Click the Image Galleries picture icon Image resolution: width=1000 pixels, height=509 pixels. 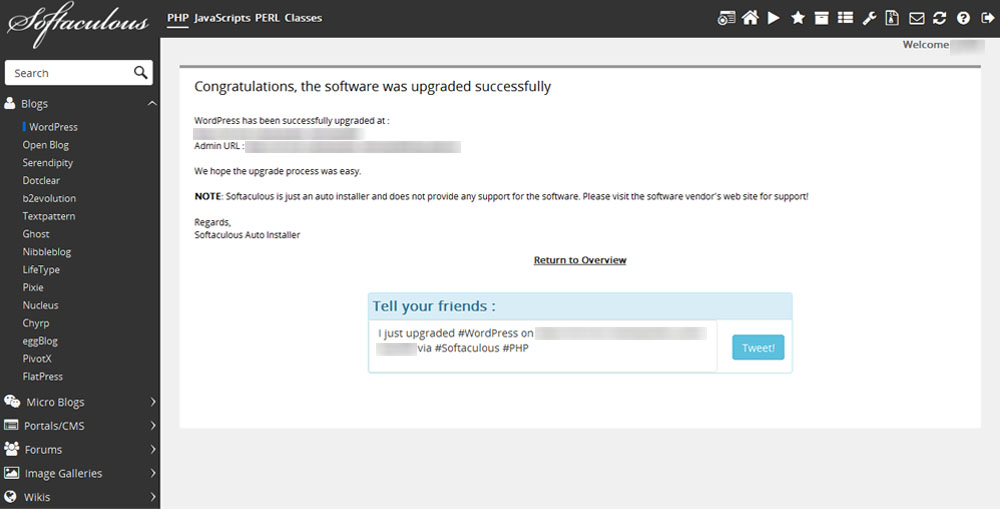[11, 473]
